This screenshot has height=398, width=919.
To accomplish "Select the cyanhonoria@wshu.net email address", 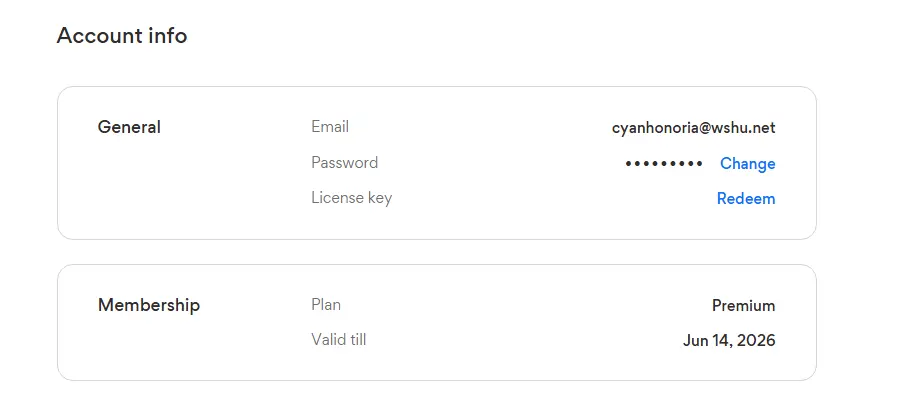I will 693,128.
